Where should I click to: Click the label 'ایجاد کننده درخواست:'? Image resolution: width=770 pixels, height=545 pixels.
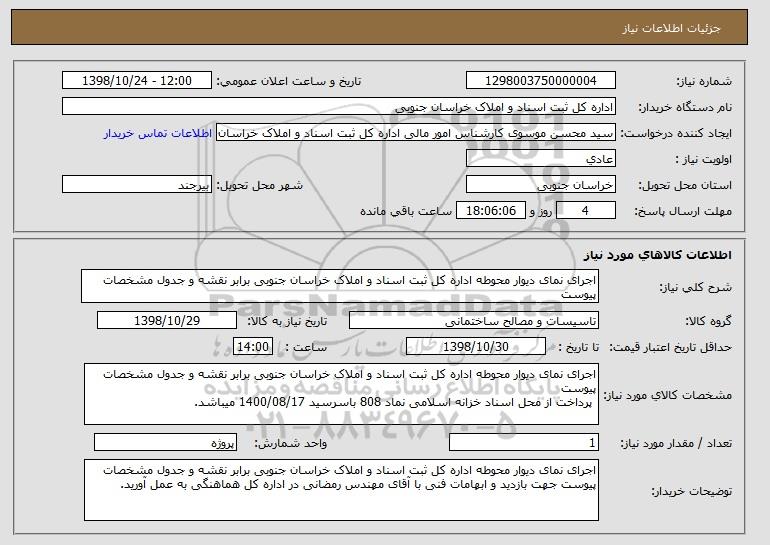click(676, 134)
